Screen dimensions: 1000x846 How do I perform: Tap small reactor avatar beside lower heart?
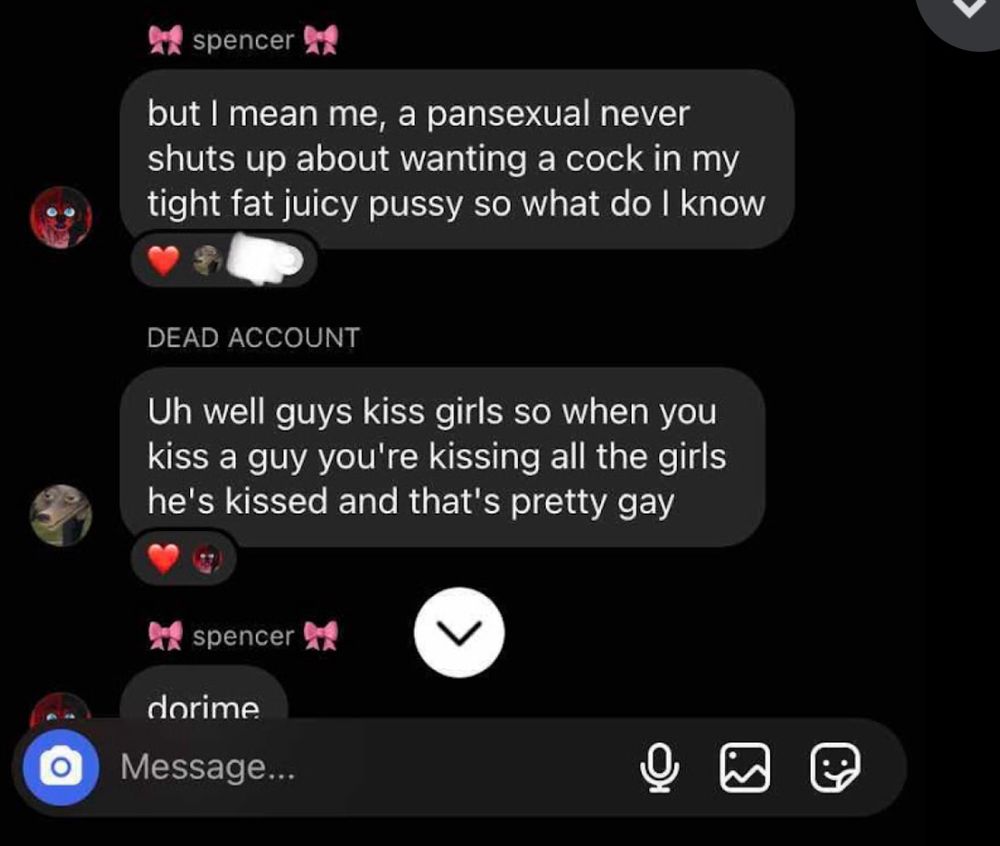pos(208,558)
